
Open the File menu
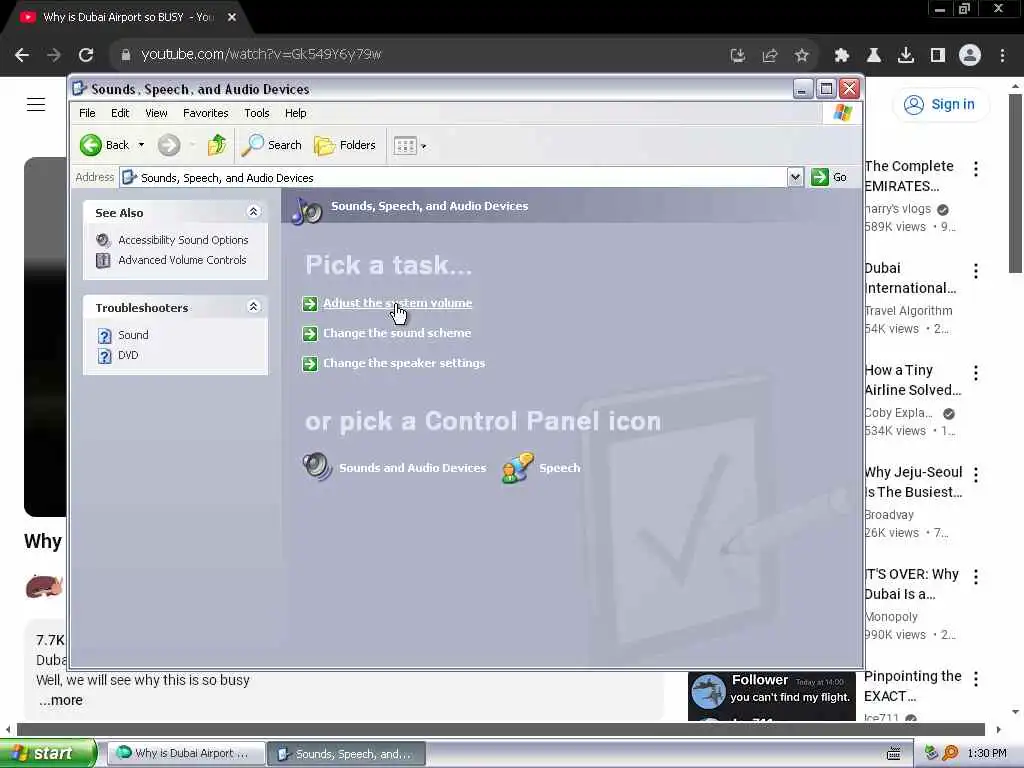pos(87,113)
